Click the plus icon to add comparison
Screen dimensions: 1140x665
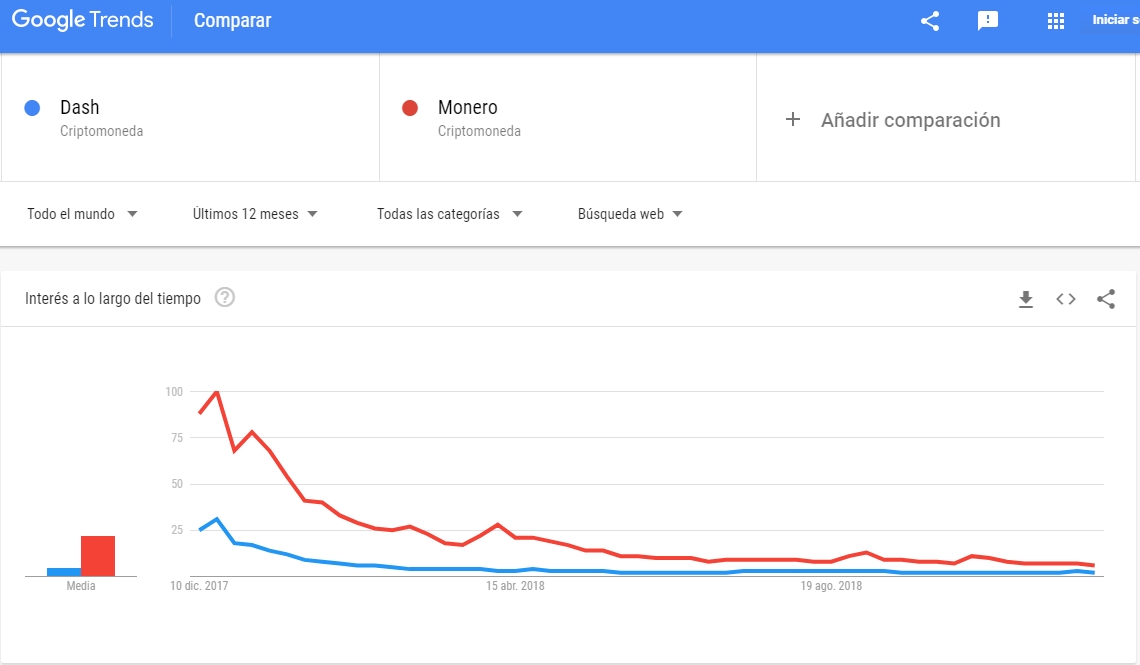pos(793,119)
